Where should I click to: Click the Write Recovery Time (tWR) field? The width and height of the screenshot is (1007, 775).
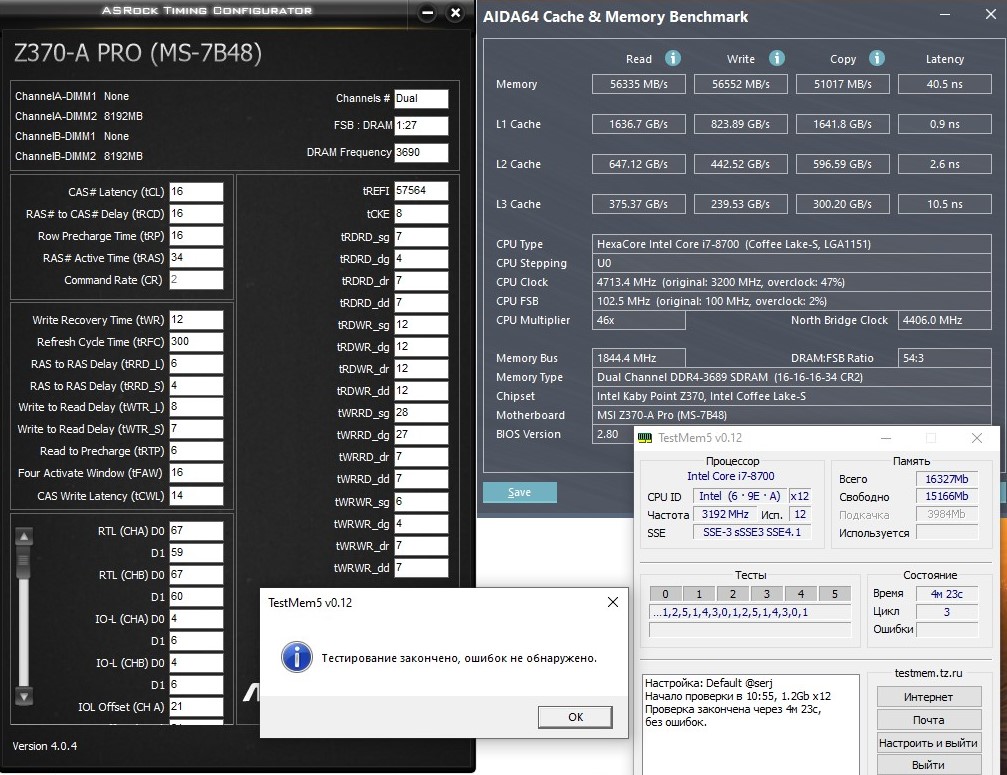tap(196, 319)
